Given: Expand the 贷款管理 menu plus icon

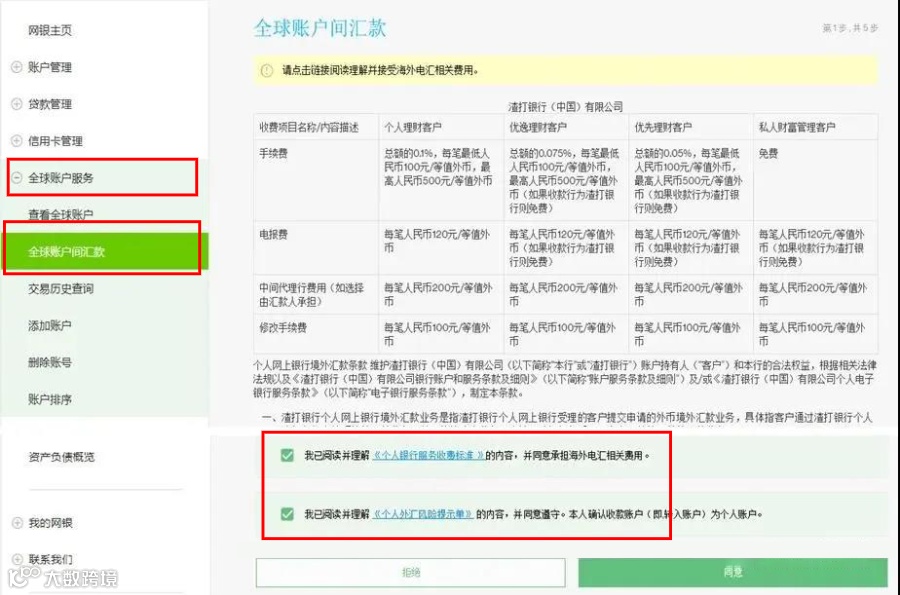Looking at the screenshot, I should click(17, 104).
